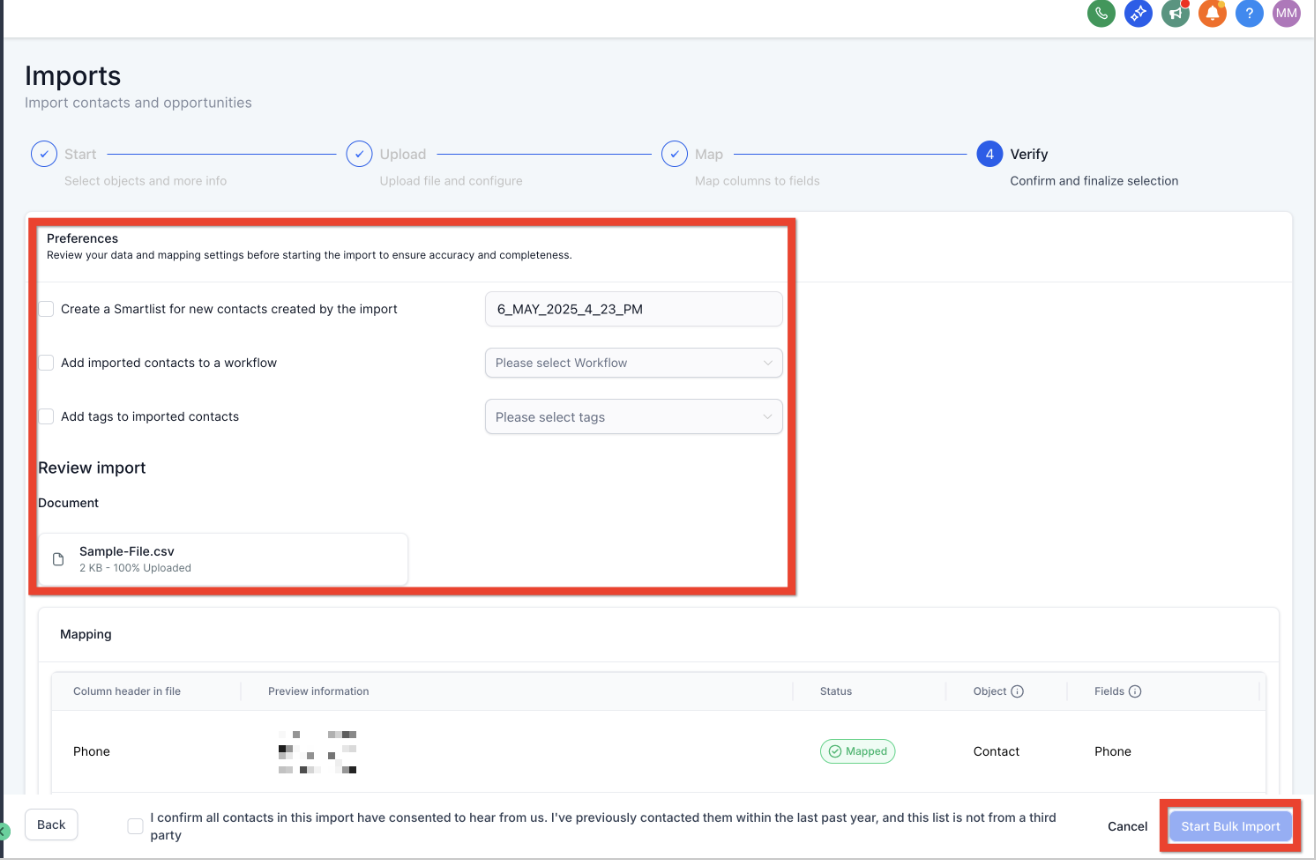Go to the Upload step label
Image resolution: width=1316 pixels, height=862 pixels.
coord(403,154)
